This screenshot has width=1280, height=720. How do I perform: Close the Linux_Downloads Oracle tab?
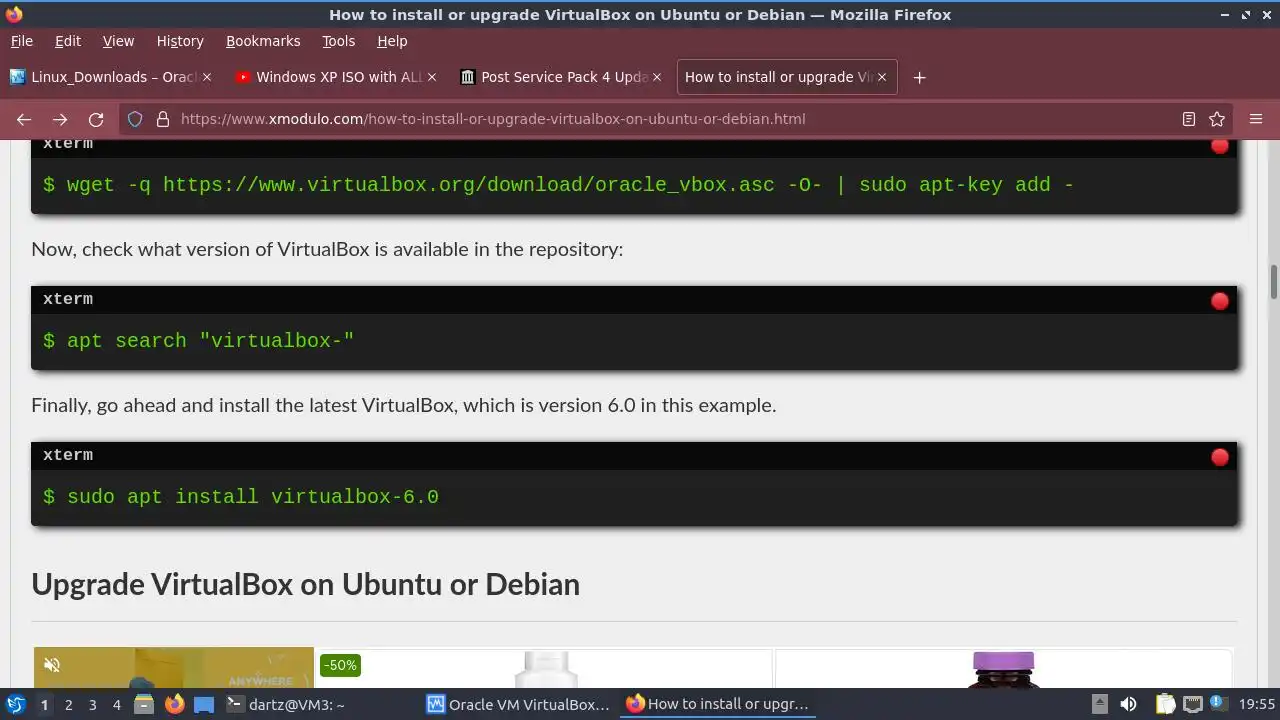207,77
